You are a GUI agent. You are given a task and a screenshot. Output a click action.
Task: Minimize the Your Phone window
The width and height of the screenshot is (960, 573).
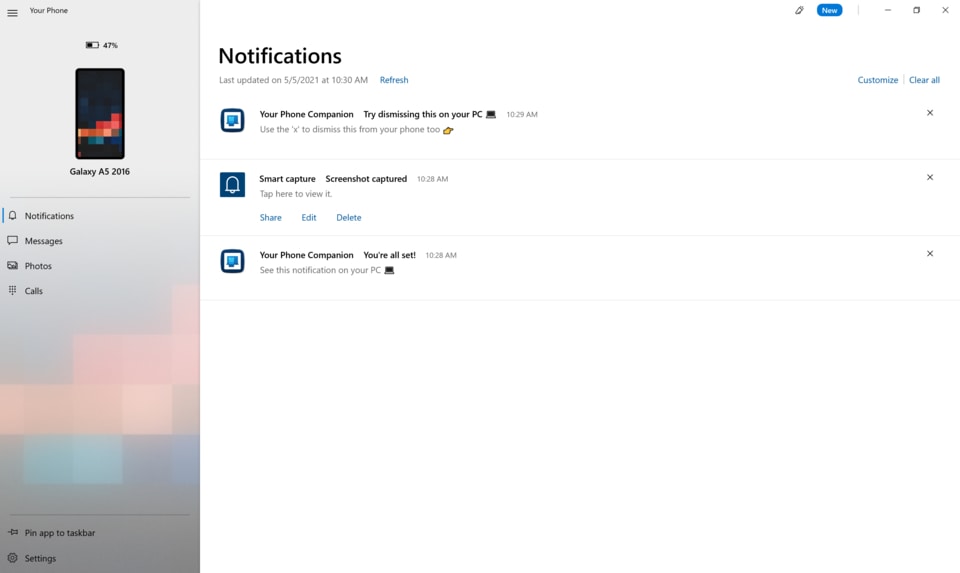[x=888, y=10]
